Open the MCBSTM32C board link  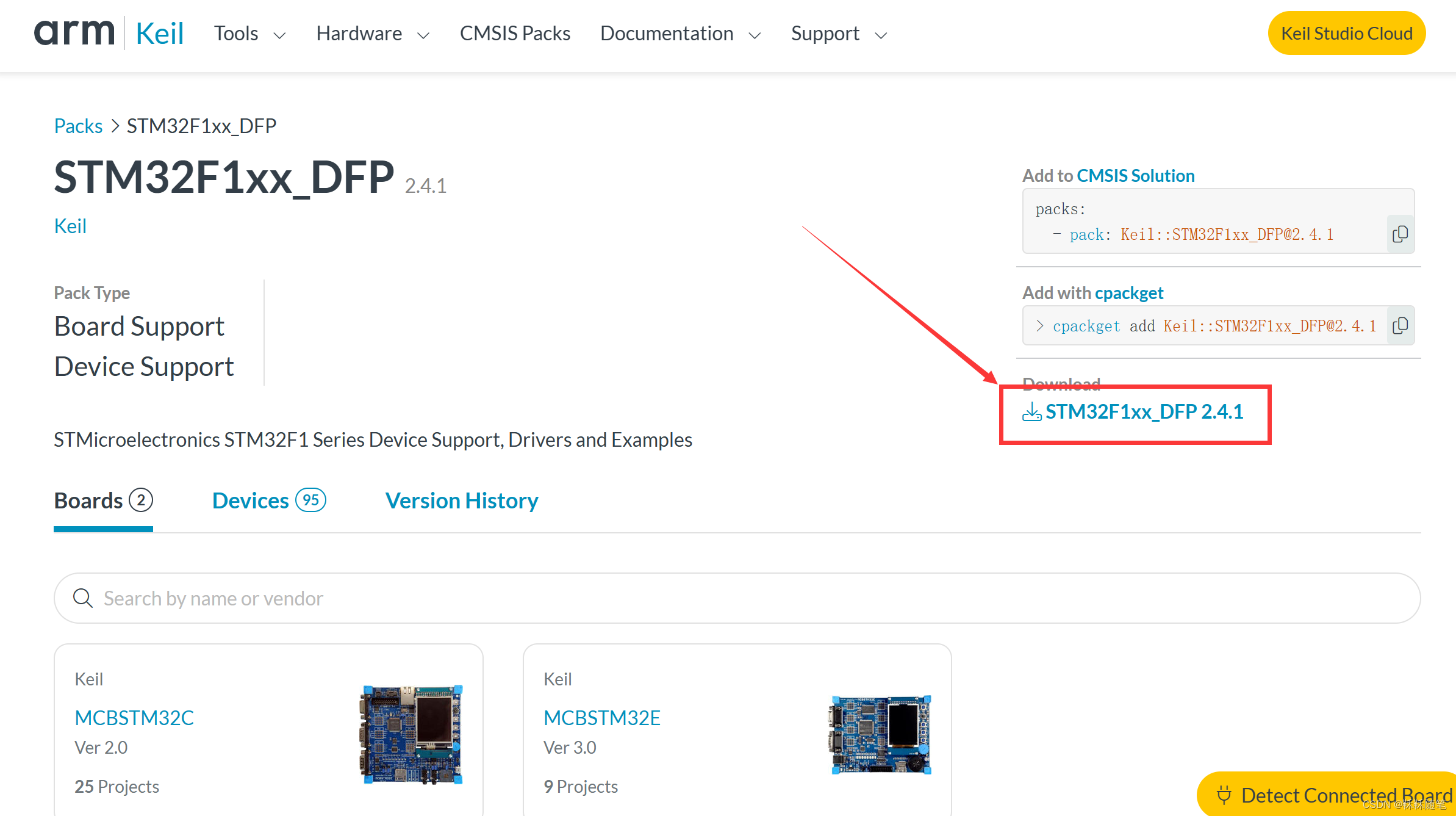coord(134,718)
